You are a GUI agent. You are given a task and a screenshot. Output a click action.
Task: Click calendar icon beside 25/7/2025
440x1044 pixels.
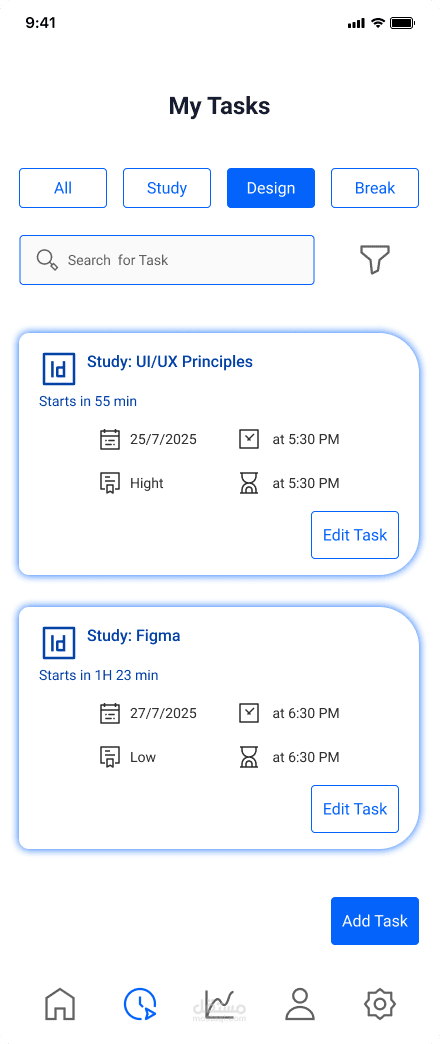(110, 439)
